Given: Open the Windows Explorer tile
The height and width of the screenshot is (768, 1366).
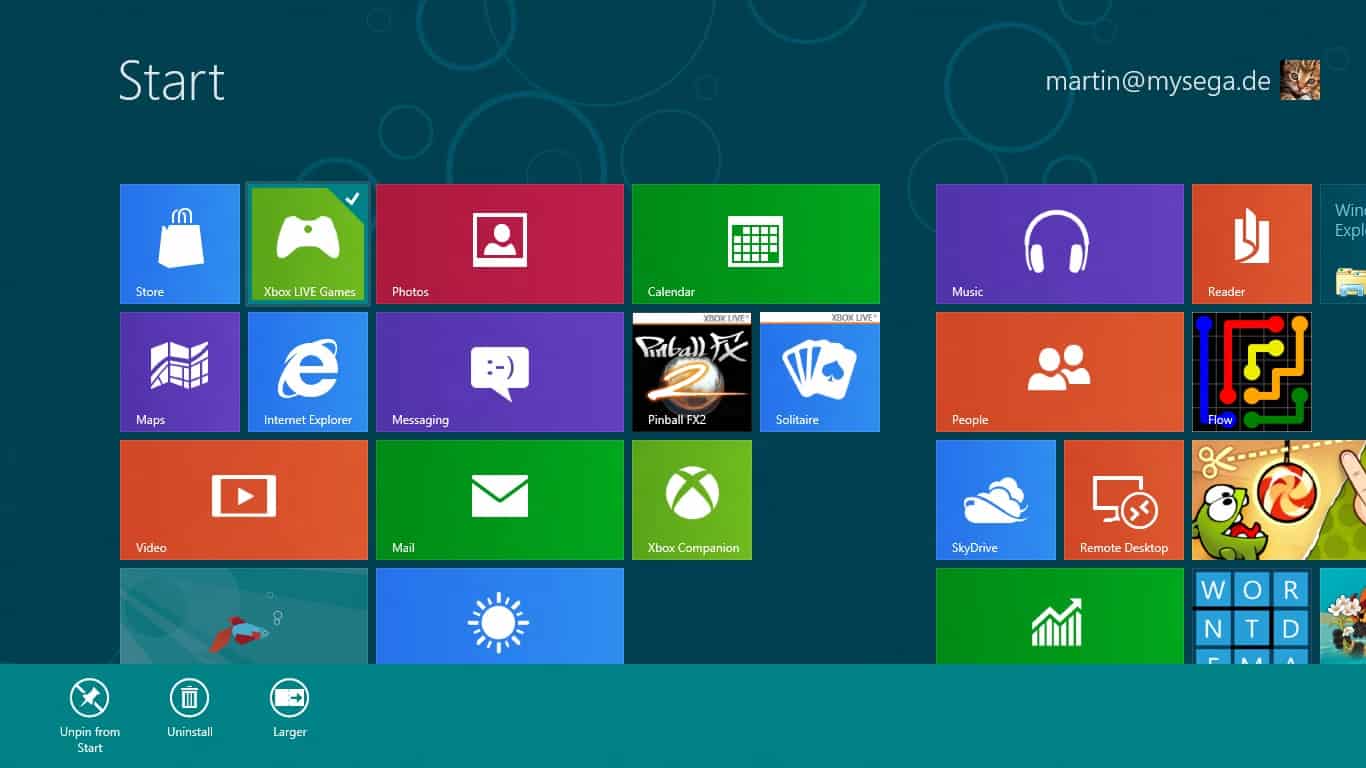Looking at the screenshot, I should click(x=1343, y=244).
